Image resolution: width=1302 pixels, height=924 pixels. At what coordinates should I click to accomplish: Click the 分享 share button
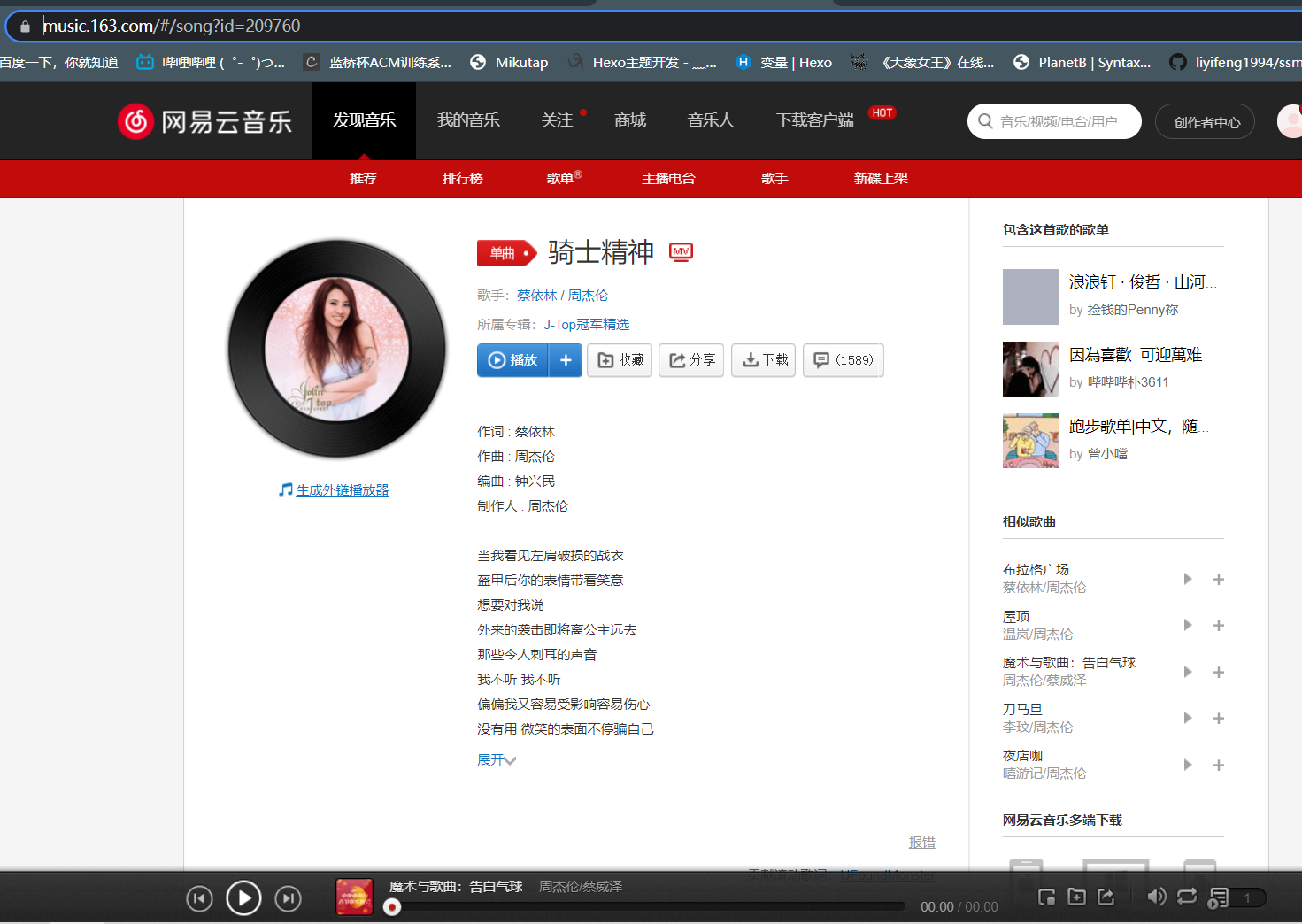[x=692, y=360]
